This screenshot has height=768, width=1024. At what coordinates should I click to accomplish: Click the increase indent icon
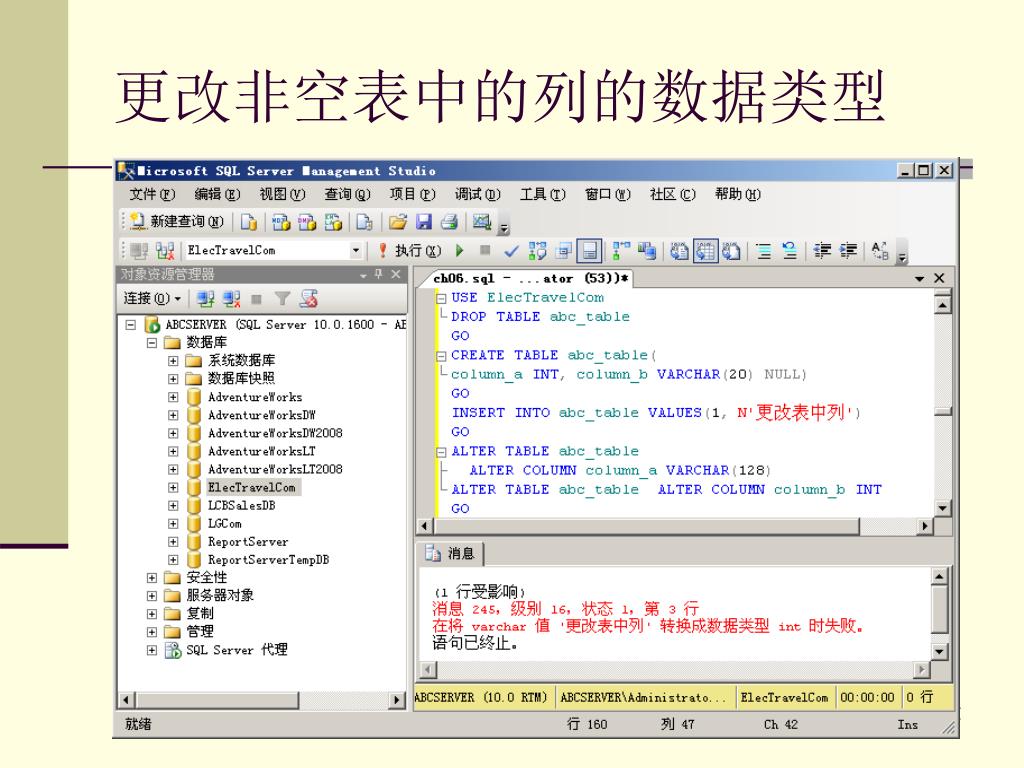tap(848, 251)
